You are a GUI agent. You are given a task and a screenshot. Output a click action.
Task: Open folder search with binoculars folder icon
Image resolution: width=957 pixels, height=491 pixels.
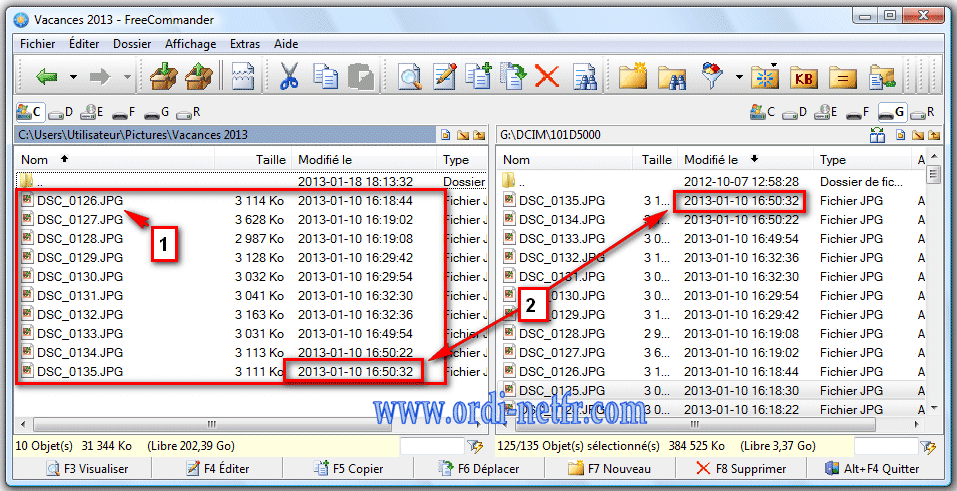point(672,78)
